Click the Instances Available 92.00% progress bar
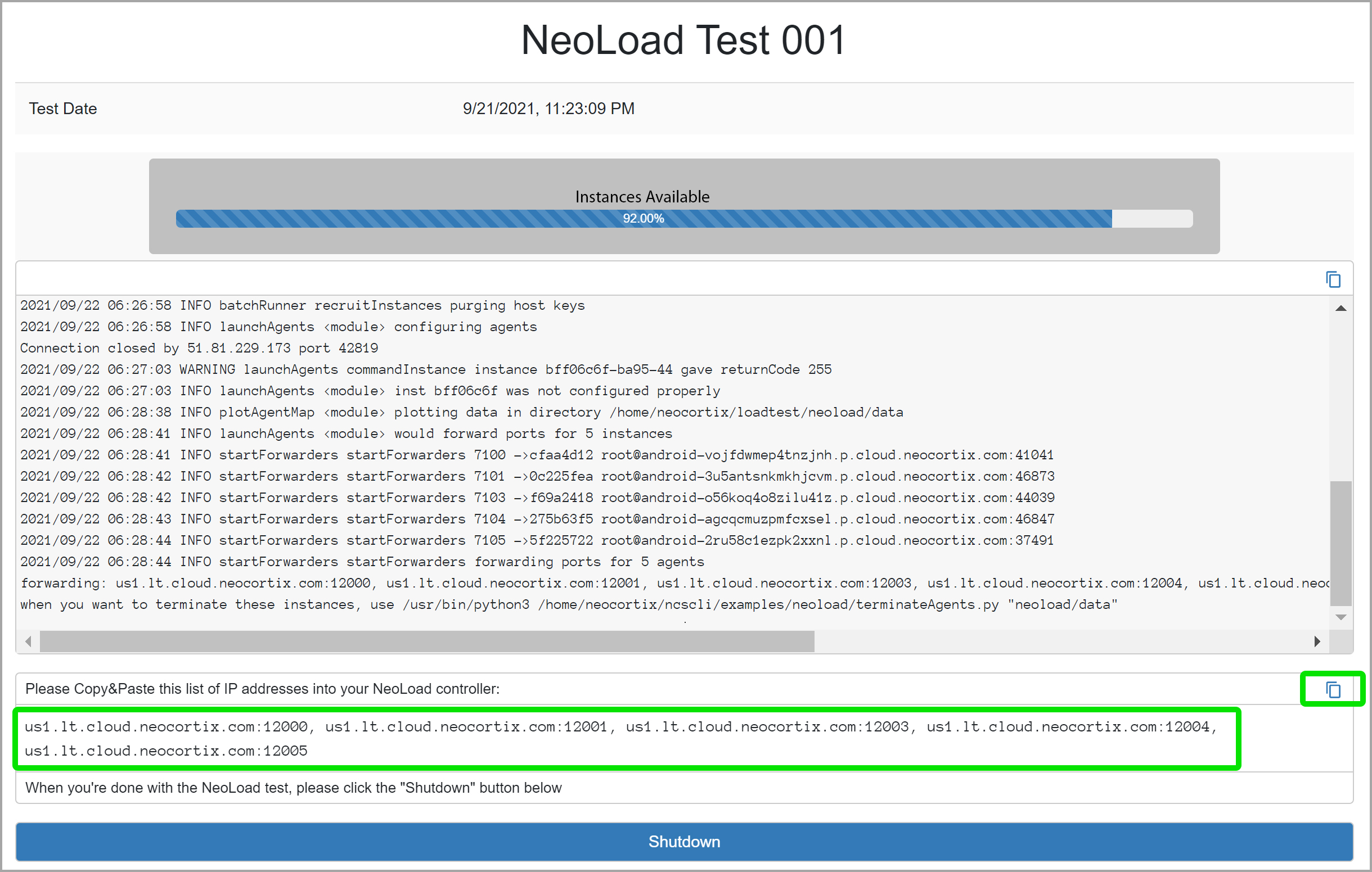Screen dimensions: 1372x872 click(683, 219)
